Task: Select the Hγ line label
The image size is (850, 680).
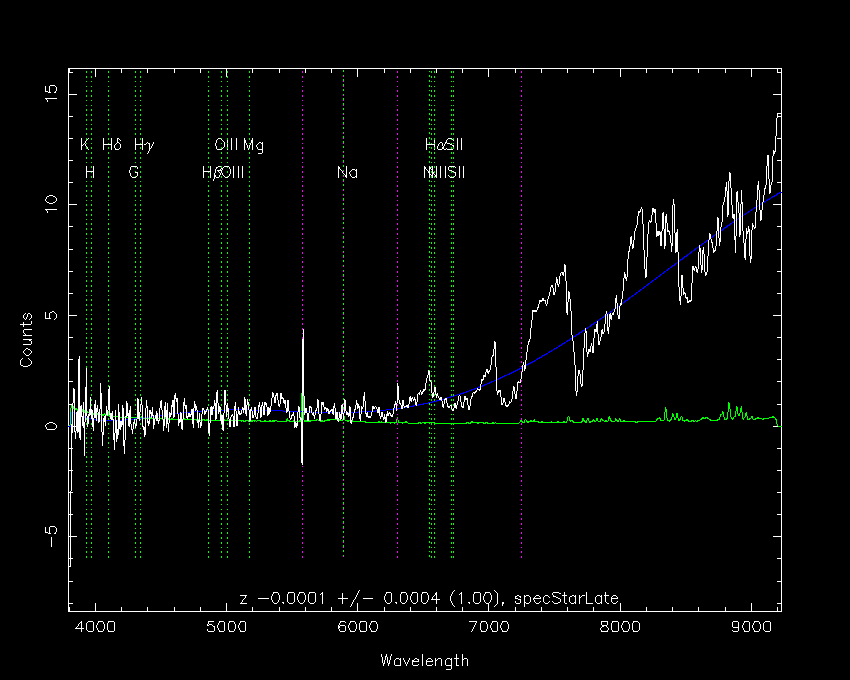Action: [144, 145]
